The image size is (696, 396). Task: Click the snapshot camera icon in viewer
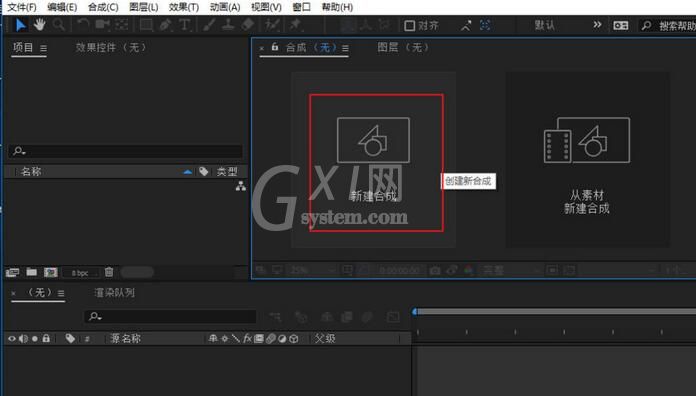click(435, 270)
